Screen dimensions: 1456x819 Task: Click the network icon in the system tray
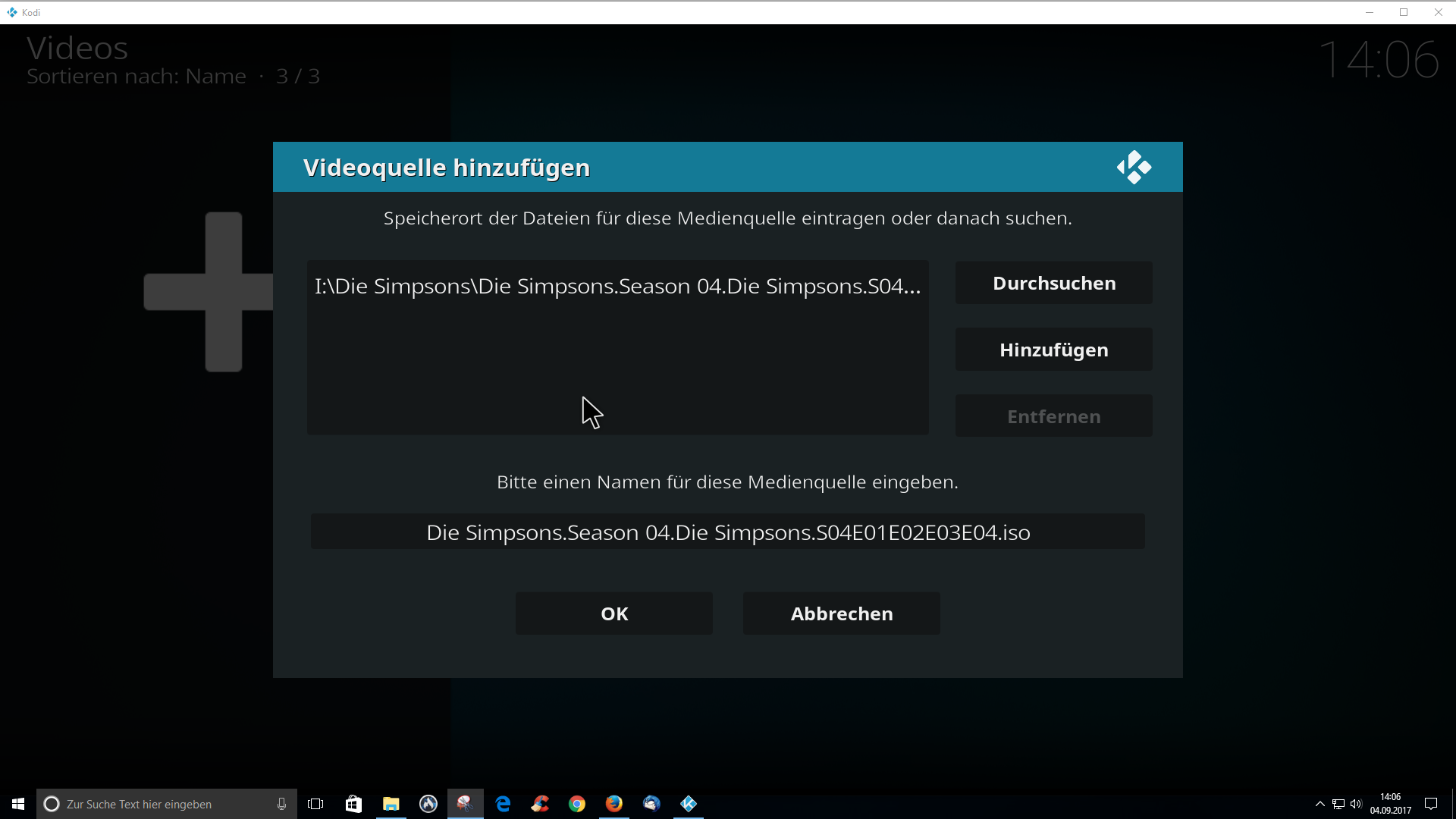1338,804
